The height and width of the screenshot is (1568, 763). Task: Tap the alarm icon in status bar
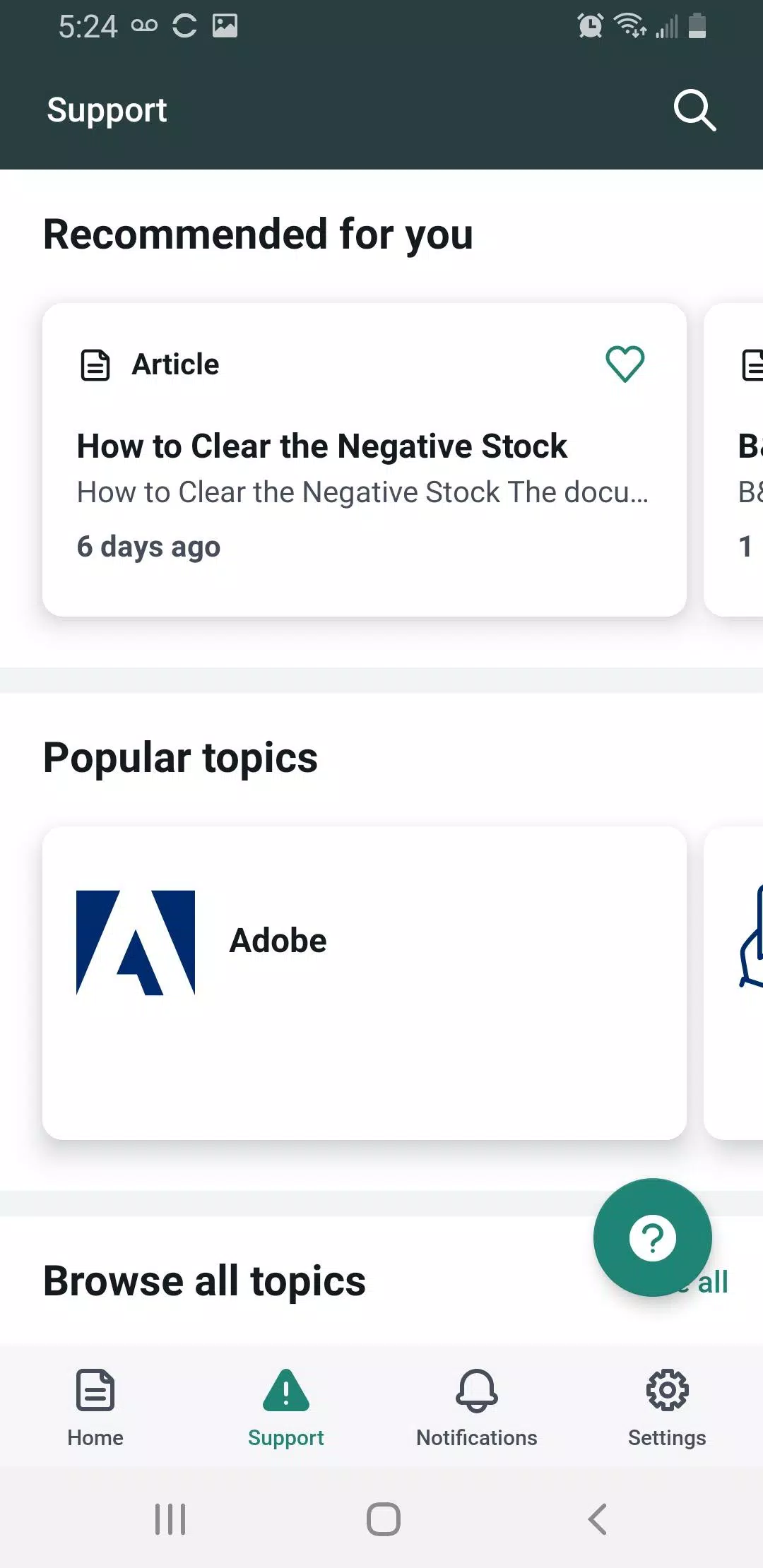click(590, 26)
